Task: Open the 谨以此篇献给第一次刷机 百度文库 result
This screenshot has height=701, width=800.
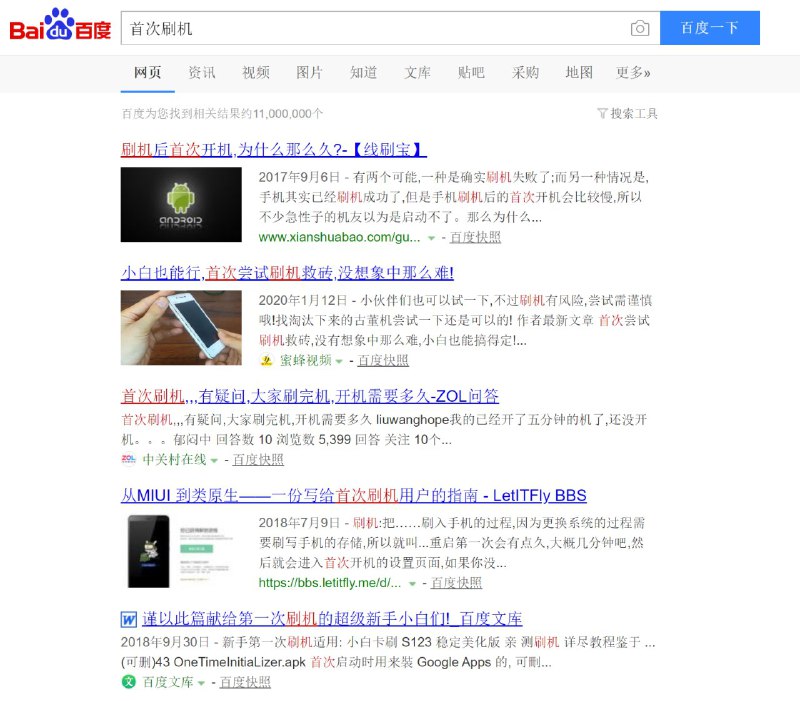Action: point(332,618)
